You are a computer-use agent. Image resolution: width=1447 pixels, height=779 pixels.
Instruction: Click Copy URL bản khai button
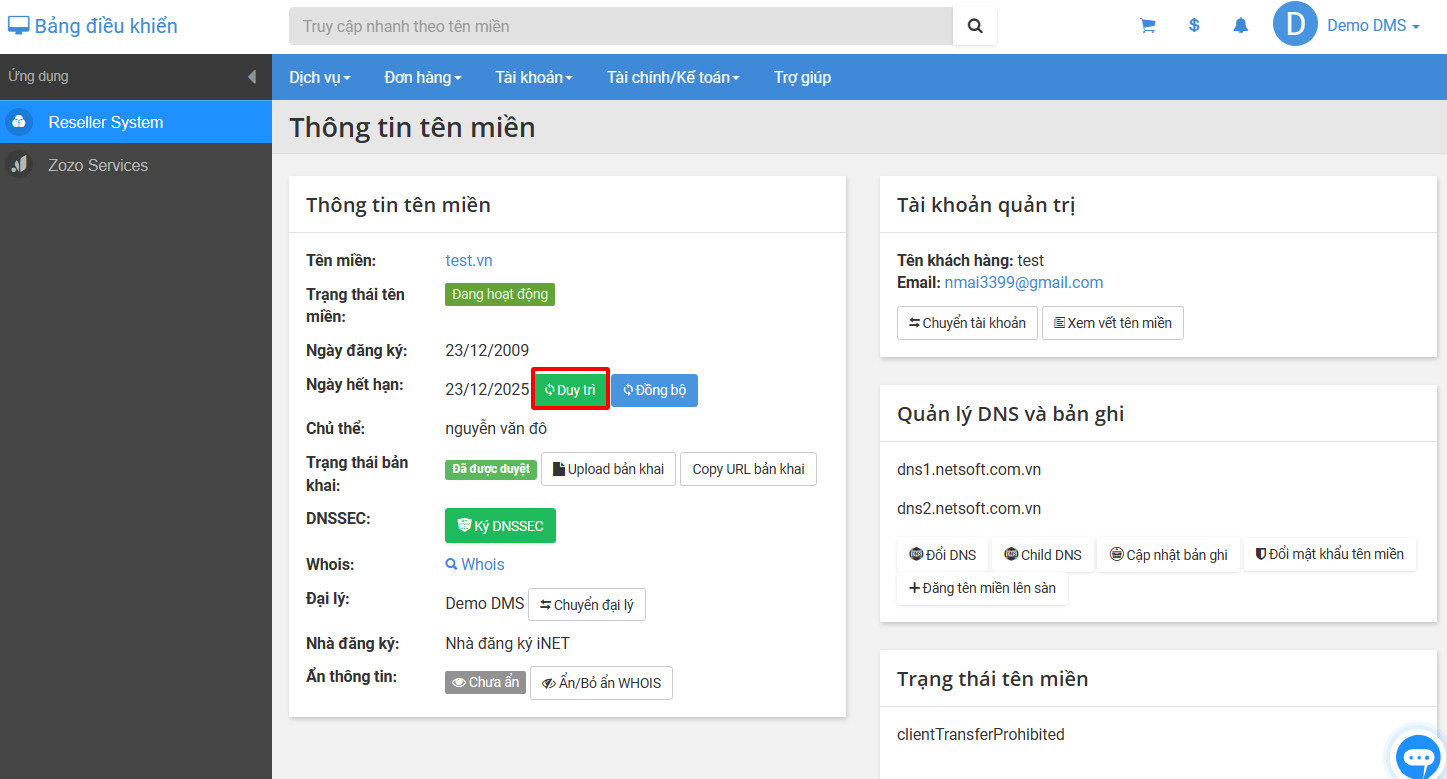click(748, 469)
